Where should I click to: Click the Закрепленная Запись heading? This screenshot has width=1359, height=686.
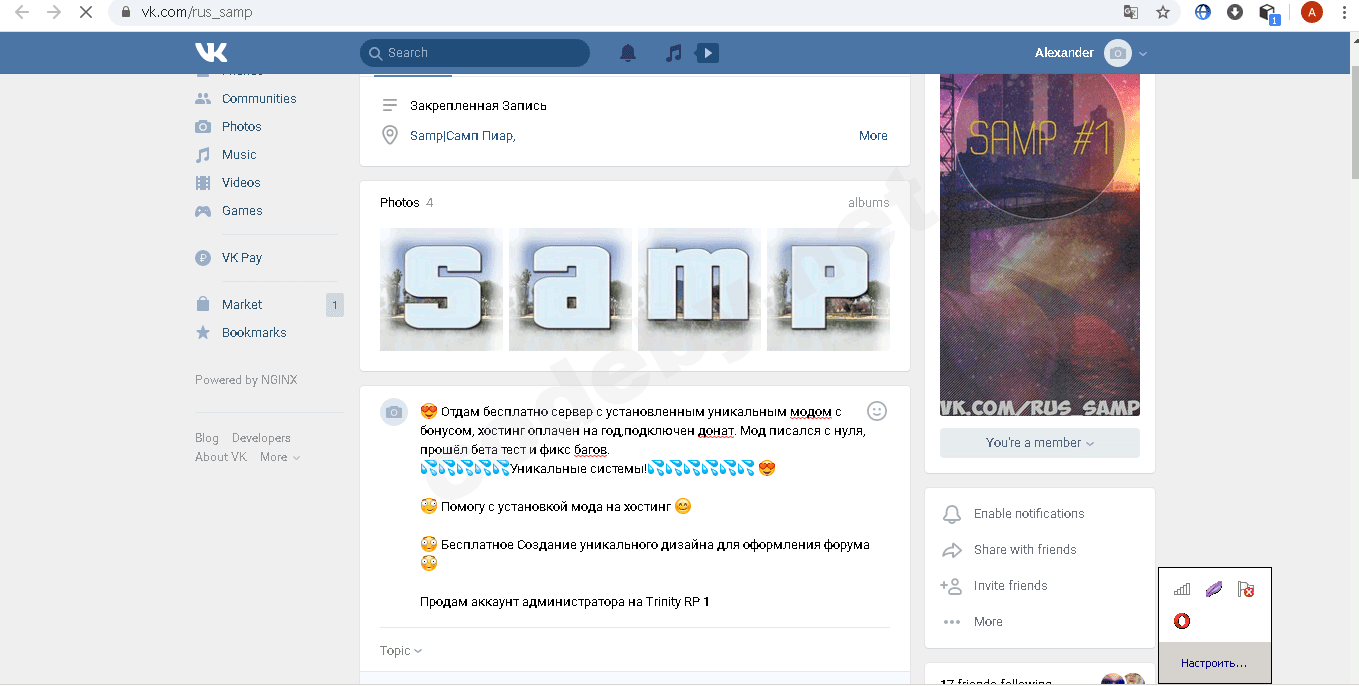[x=478, y=106]
